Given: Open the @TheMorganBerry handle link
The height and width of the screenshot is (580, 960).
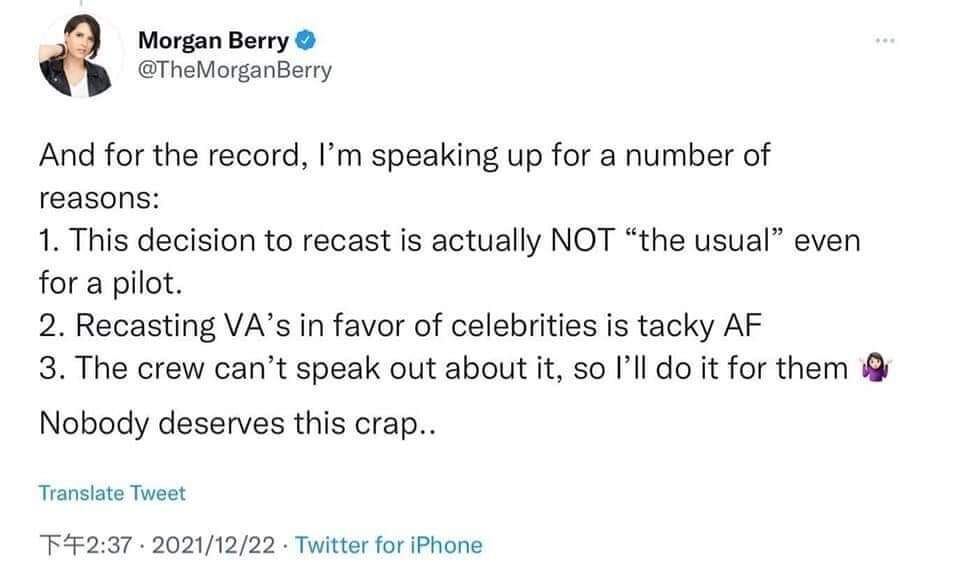Looking at the screenshot, I should (235, 70).
